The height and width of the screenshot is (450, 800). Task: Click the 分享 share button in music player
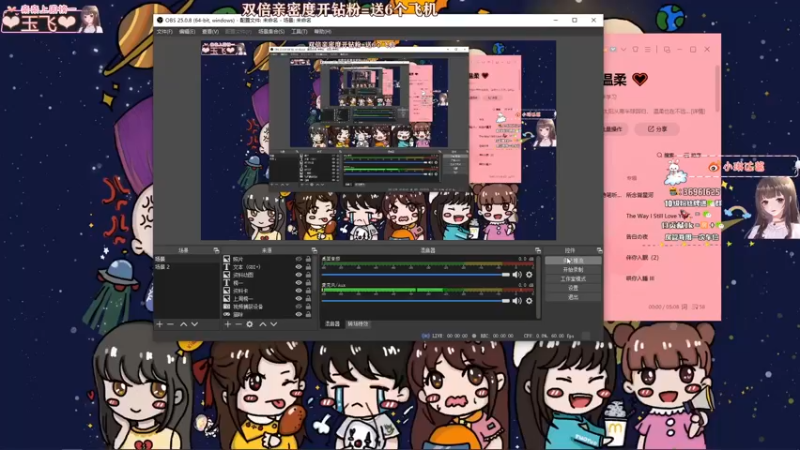(x=658, y=129)
